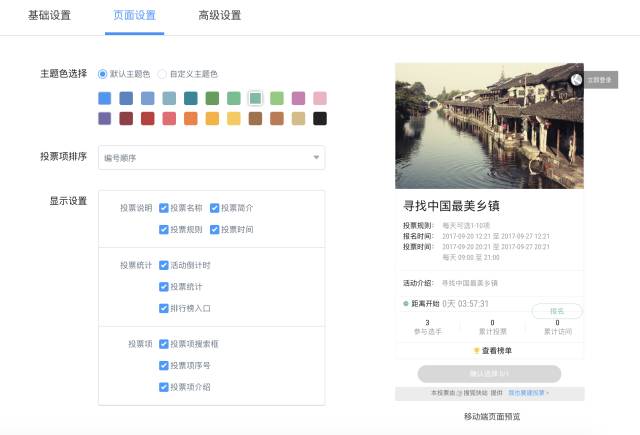Disable the 投票项搜索框 checkbox

pyautogui.click(x=164, y=344)
